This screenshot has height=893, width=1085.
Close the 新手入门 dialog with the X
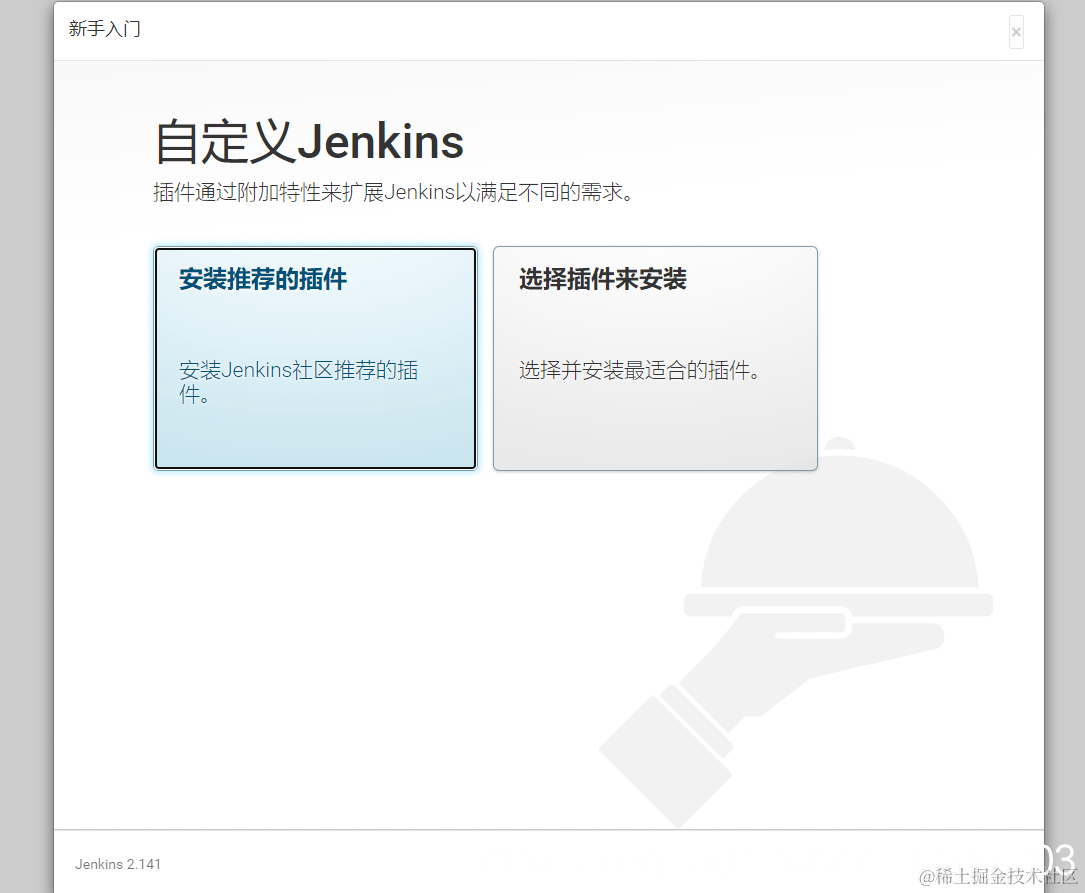point(1016,32)
